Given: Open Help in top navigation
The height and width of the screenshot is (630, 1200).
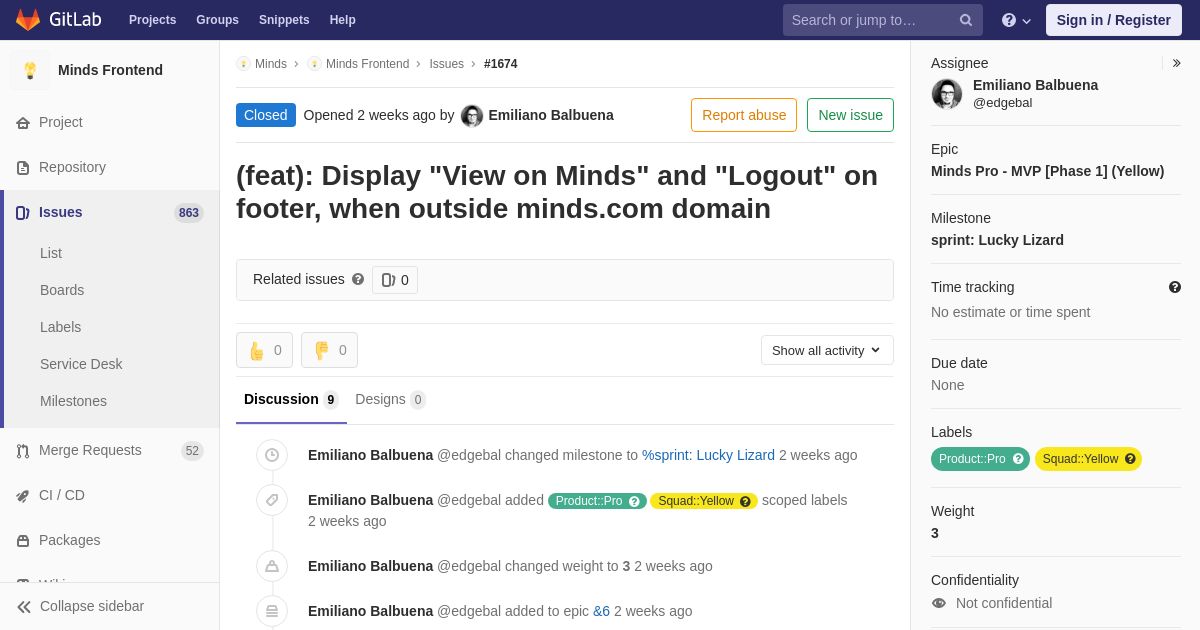Looking at the screenshot, I should [343, 20].
